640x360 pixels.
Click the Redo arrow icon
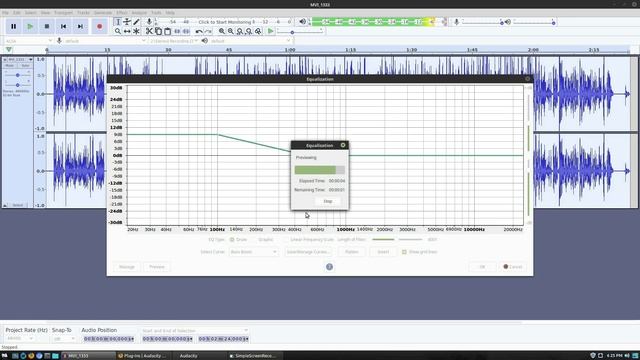pyautogui.click(x=208, y=31)
